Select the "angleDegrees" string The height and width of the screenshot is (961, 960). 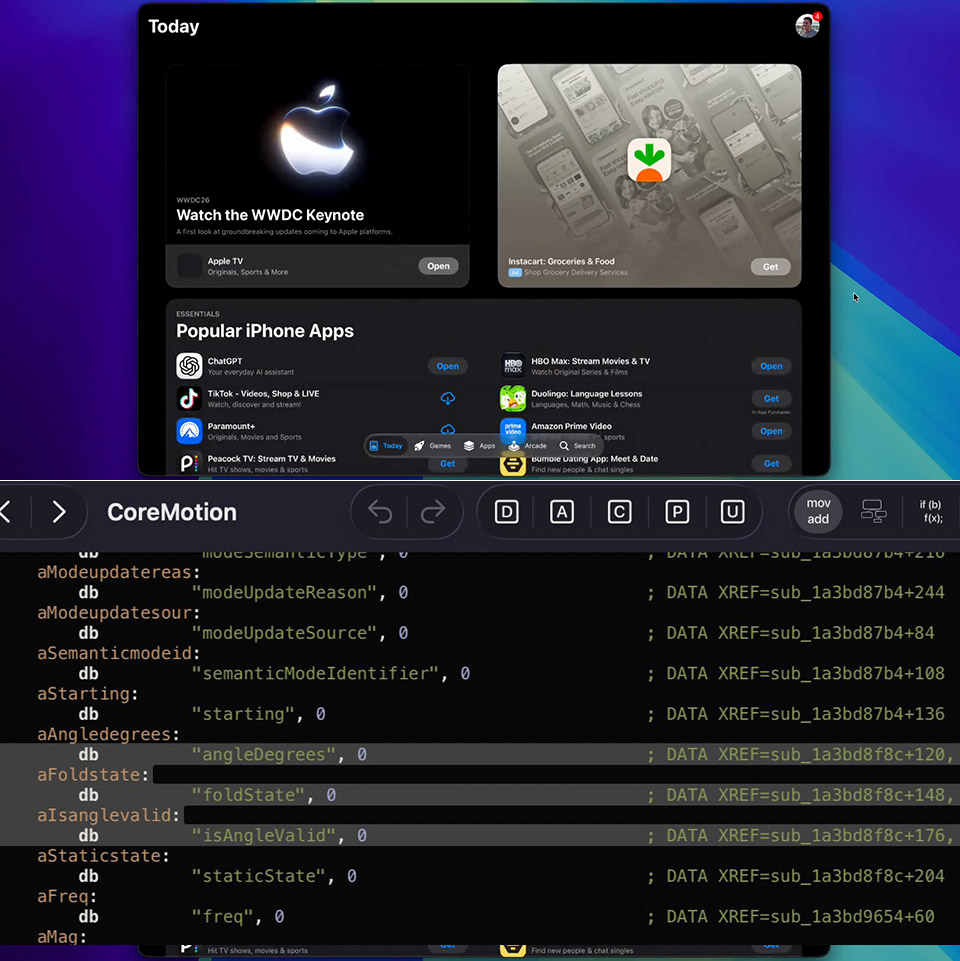click(263, 754)
